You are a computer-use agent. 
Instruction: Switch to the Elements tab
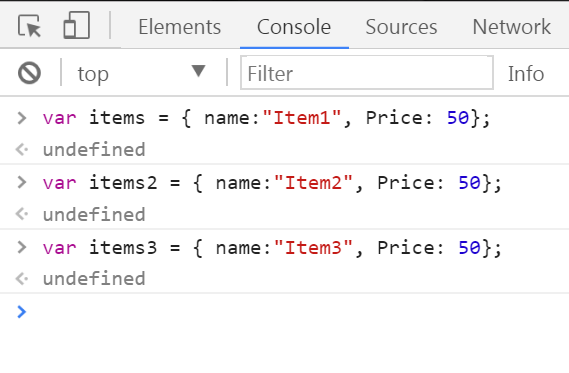[x=180, y=26]
